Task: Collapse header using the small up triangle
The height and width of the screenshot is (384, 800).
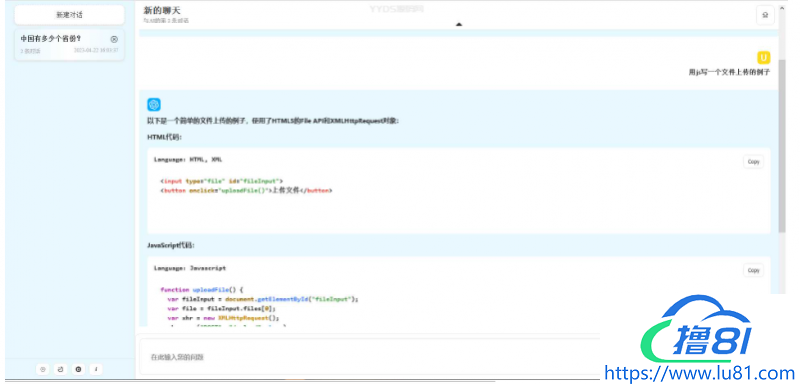Action: point(459,24)
